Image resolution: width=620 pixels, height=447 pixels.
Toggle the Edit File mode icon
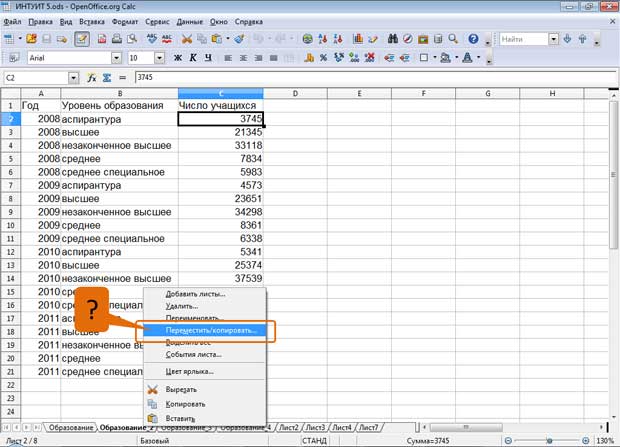pos(81,39)
